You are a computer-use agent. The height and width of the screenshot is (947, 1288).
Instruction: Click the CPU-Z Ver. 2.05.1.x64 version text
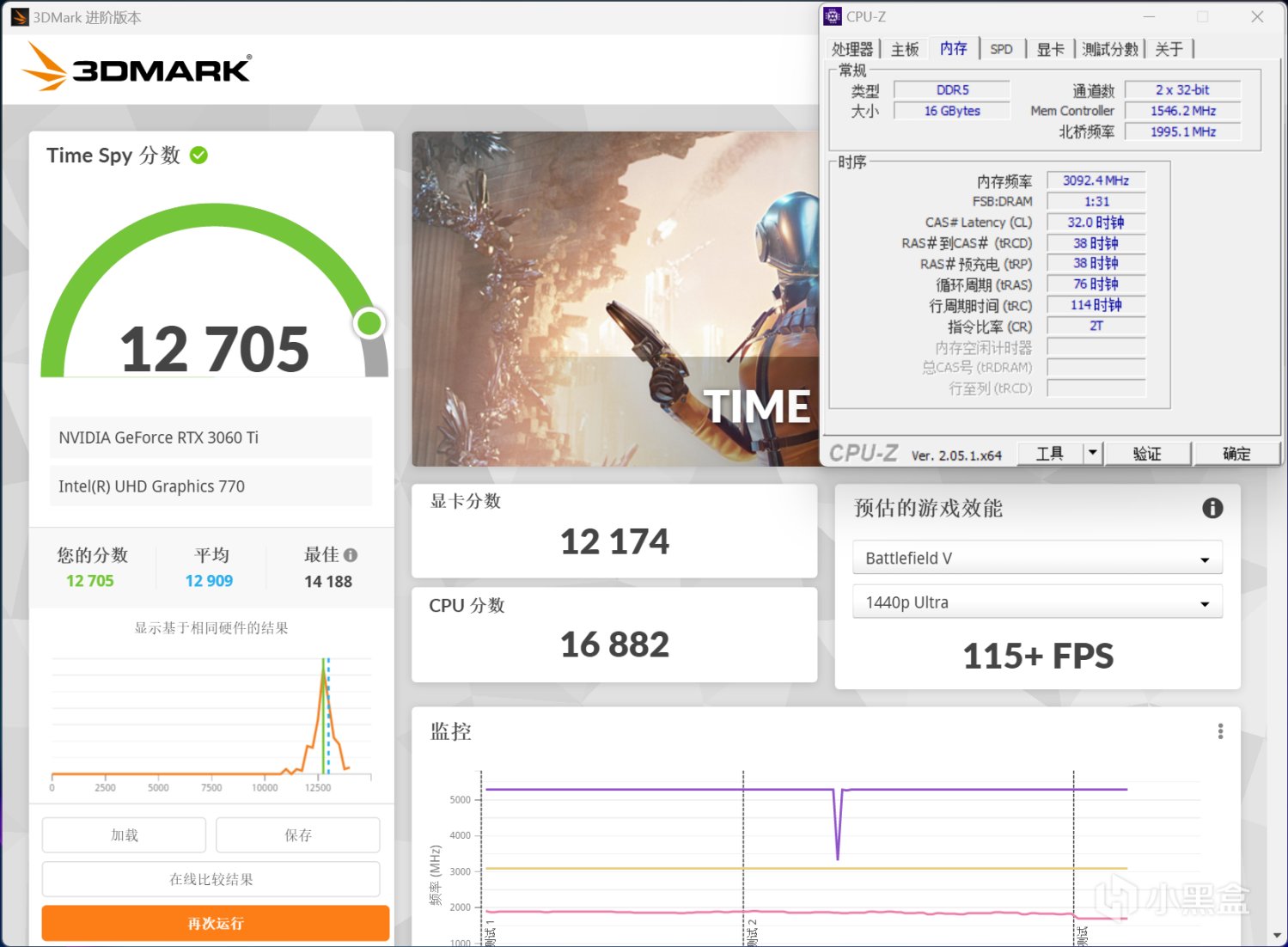click(956, 455)
